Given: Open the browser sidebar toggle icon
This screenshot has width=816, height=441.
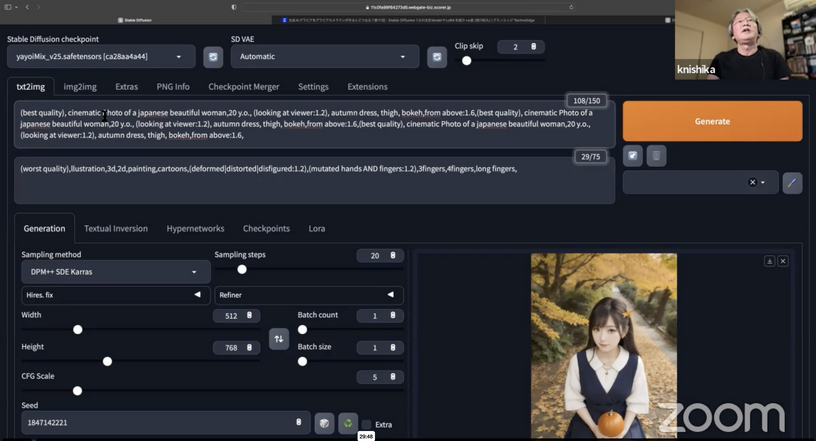Looking at the screenshot, I should (x=8, y=7).
